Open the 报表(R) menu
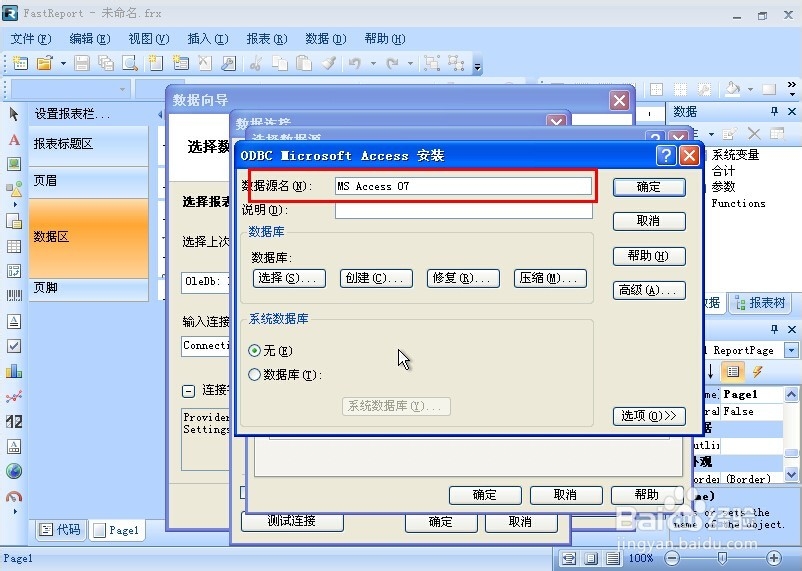The width and height of the screenshot is (802, 571). pyautogui.click(x=266, y=39)
